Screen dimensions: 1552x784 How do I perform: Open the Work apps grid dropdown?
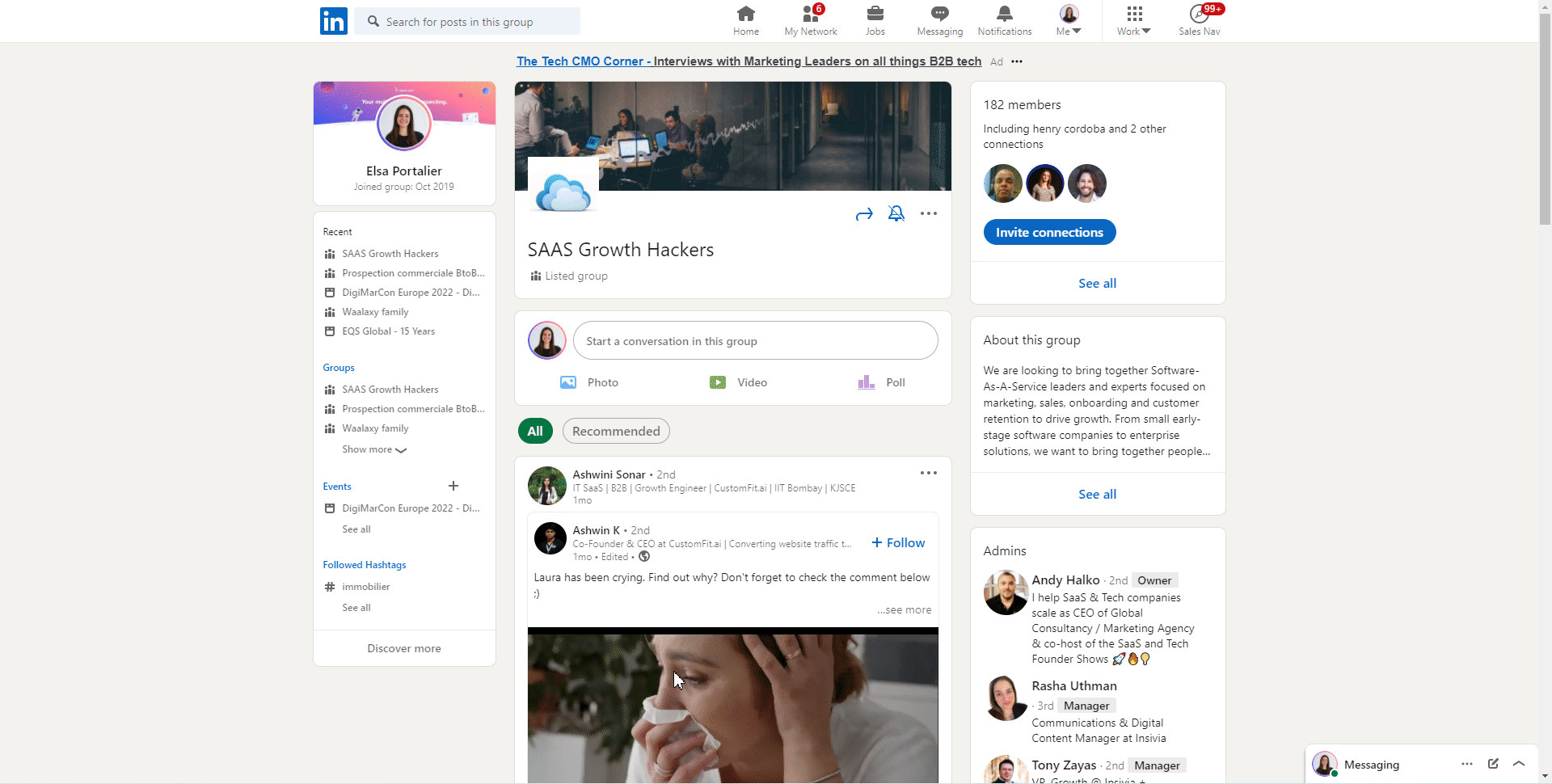(x=1134, y=21)
